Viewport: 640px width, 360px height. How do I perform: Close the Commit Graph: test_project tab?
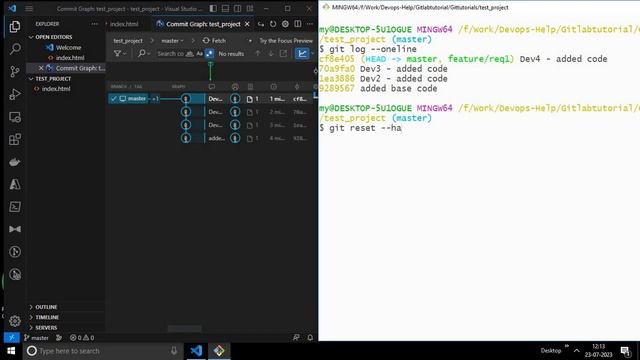pyautogui.click(x=247, y=24)
